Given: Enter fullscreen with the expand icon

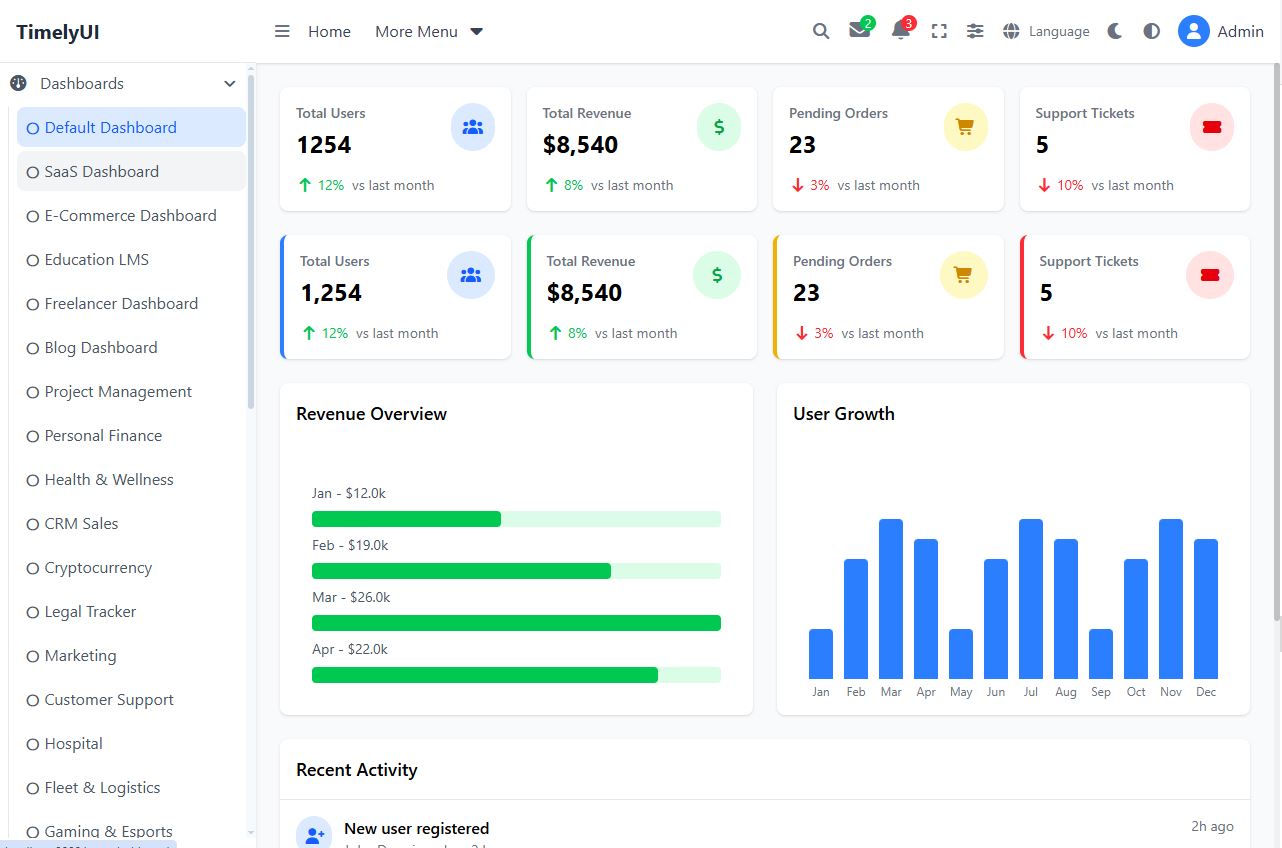Looking at the screenshot, I should click(939, 32).
